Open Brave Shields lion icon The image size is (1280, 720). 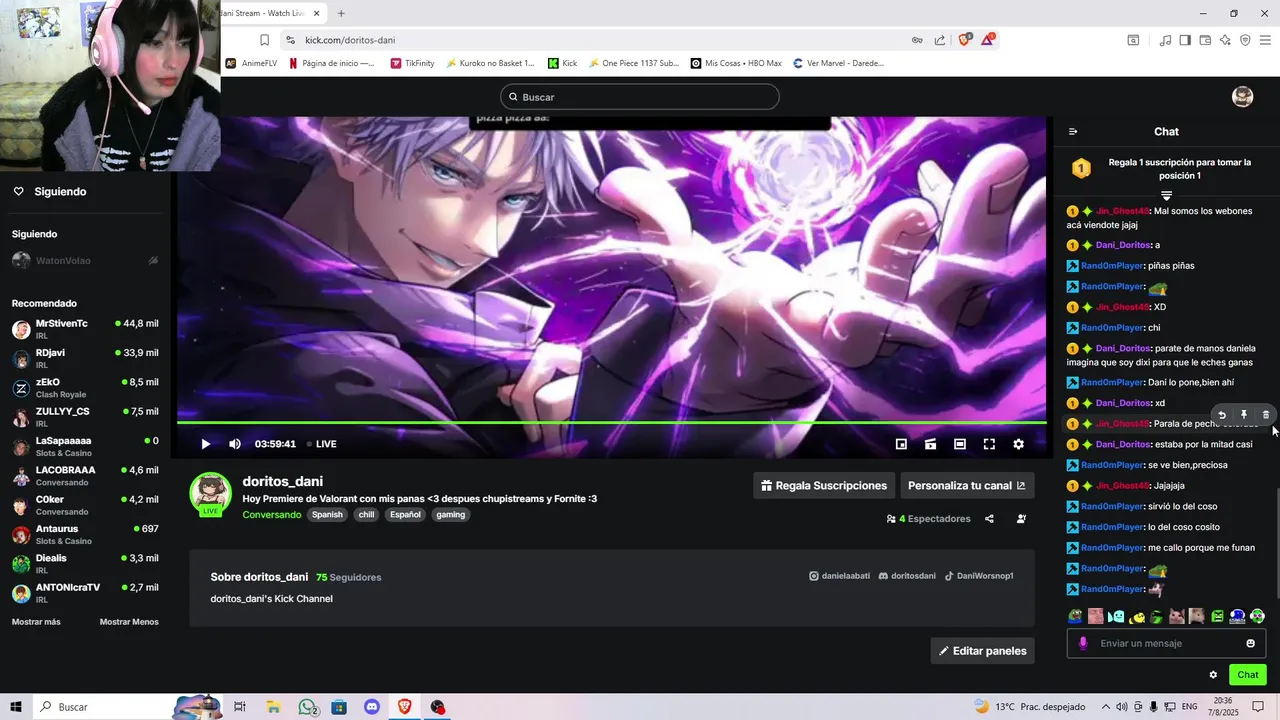point(965,40)
